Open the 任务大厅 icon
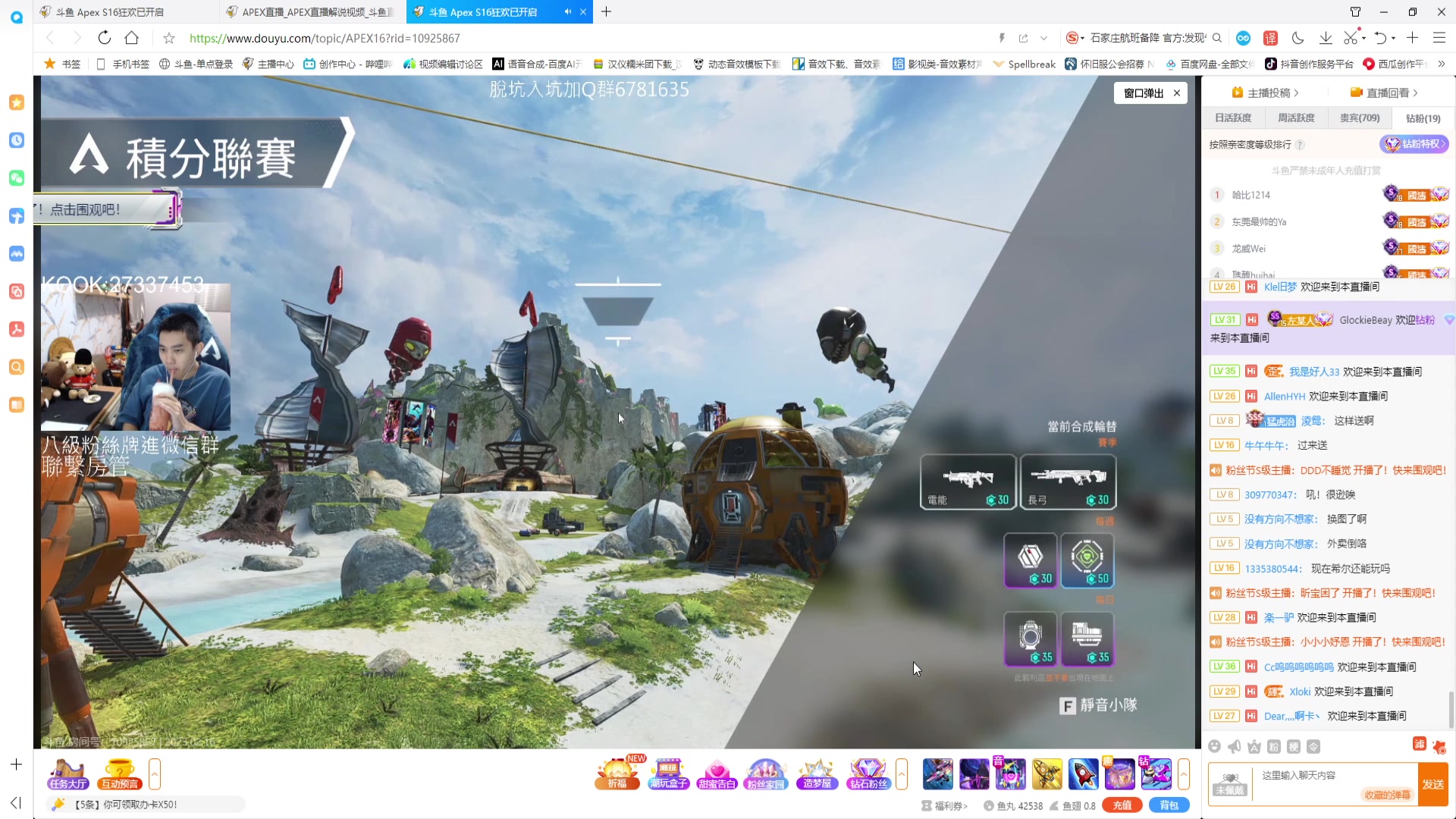The height and width of the screenshot is (819, 1456). (x=67, y=774)
